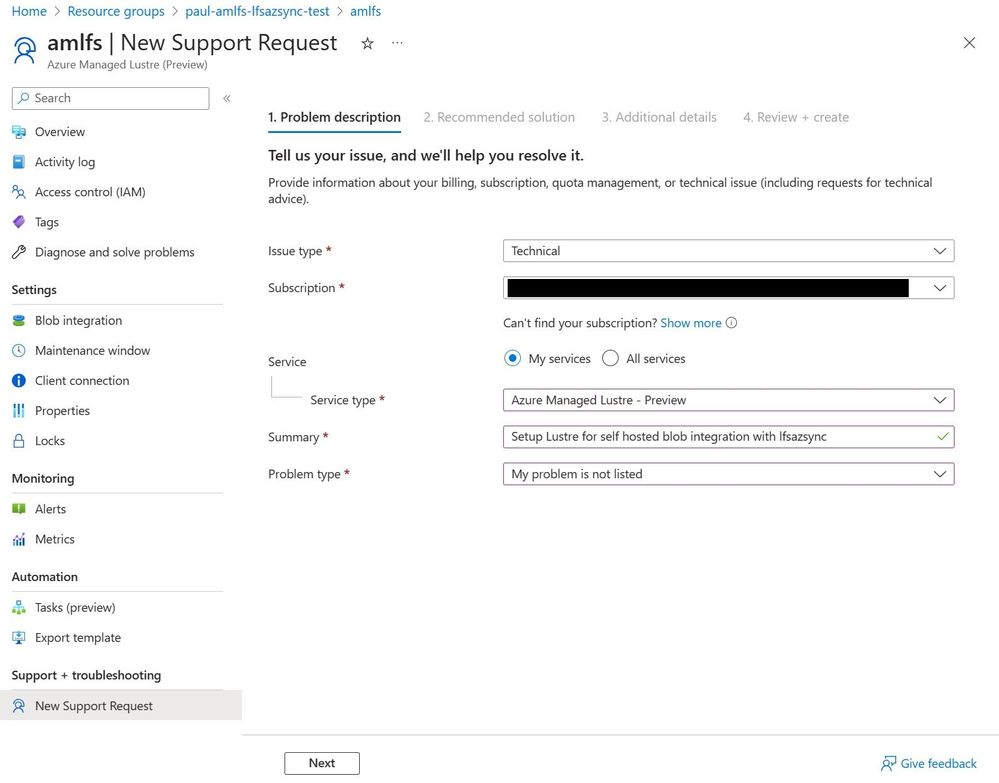
Task: Switch to Additional details tab
Action: pos(659,117)
